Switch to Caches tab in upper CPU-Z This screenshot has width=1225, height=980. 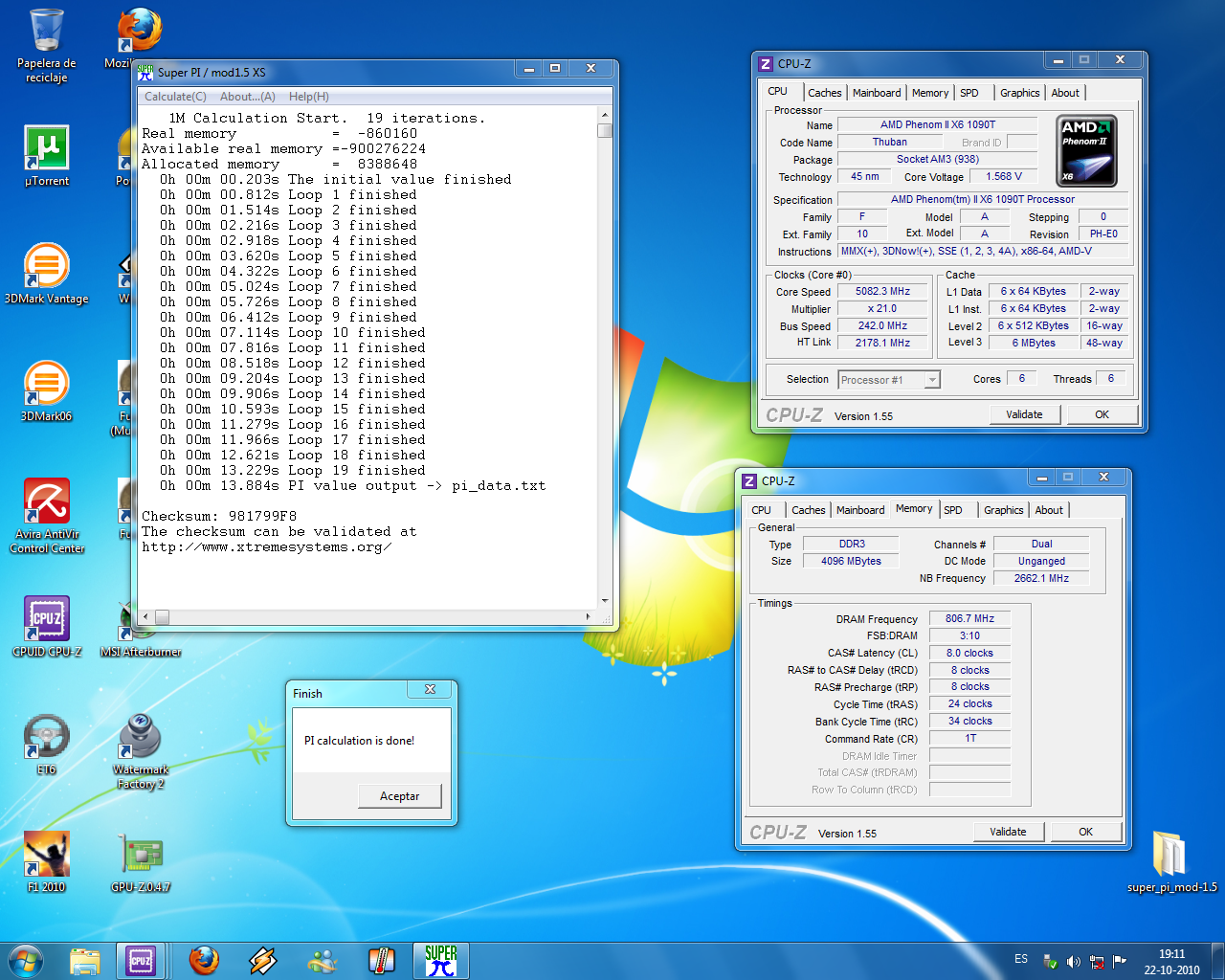[x=824, y=93]
